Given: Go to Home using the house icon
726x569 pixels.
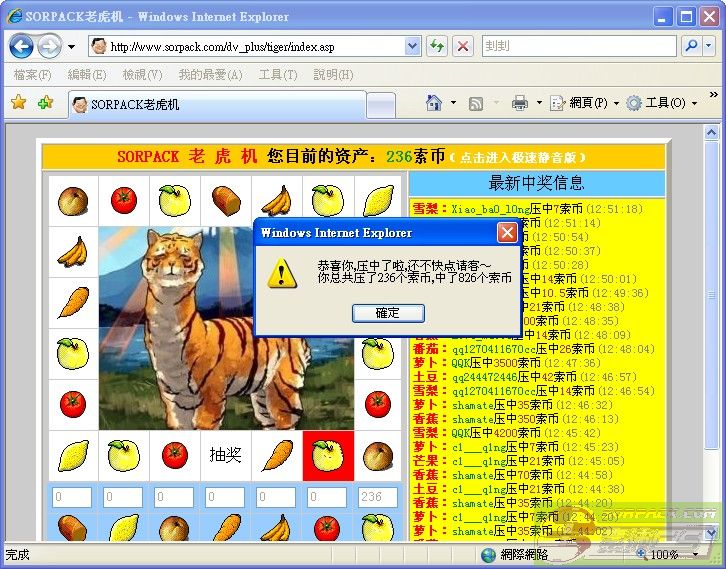Looking at the screenshot, I should (x=434, y=103).
